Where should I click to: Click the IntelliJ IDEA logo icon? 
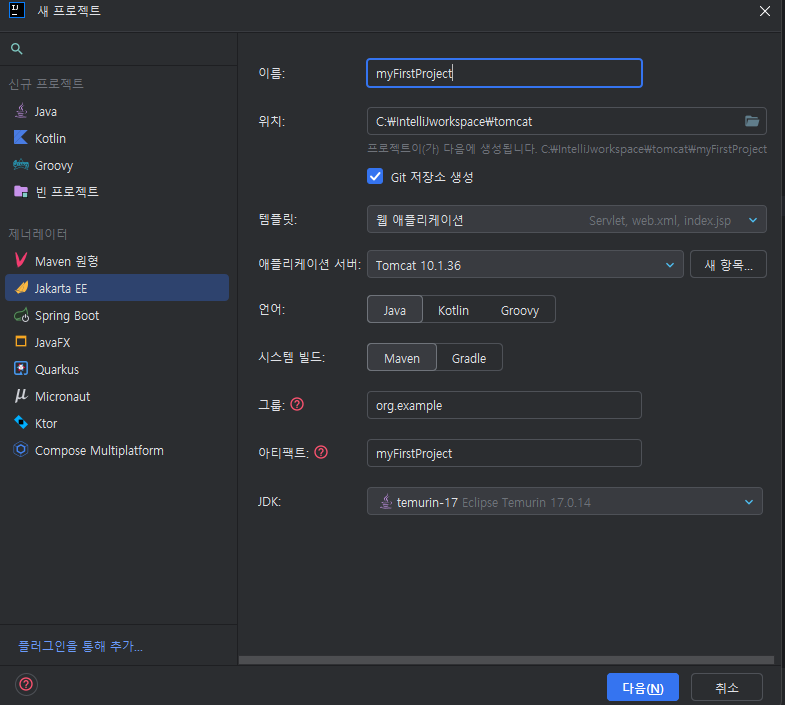(17, 10)
